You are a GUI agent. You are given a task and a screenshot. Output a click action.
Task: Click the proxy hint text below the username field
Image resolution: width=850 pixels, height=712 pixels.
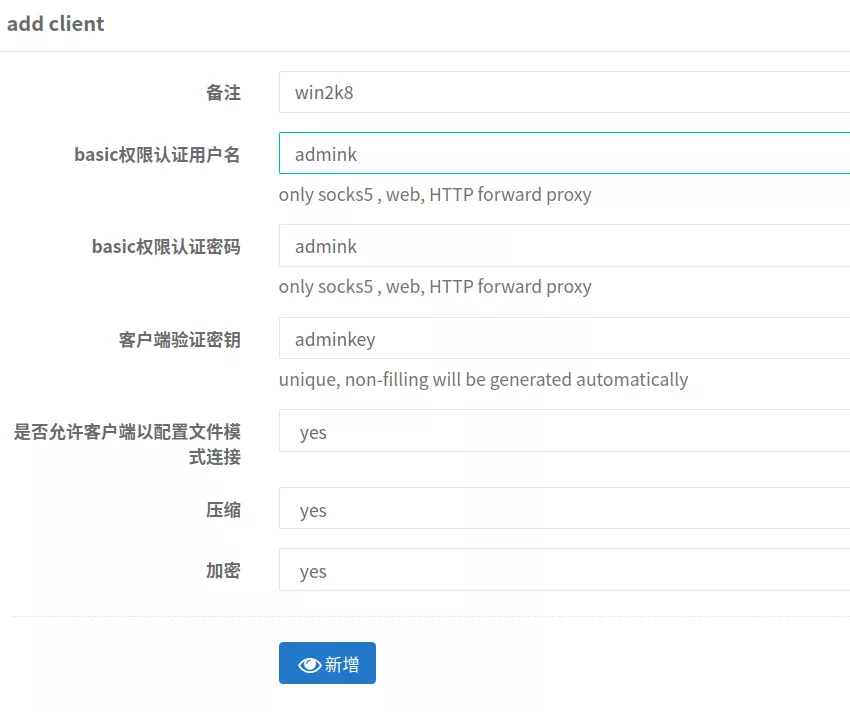coord(435,195)
